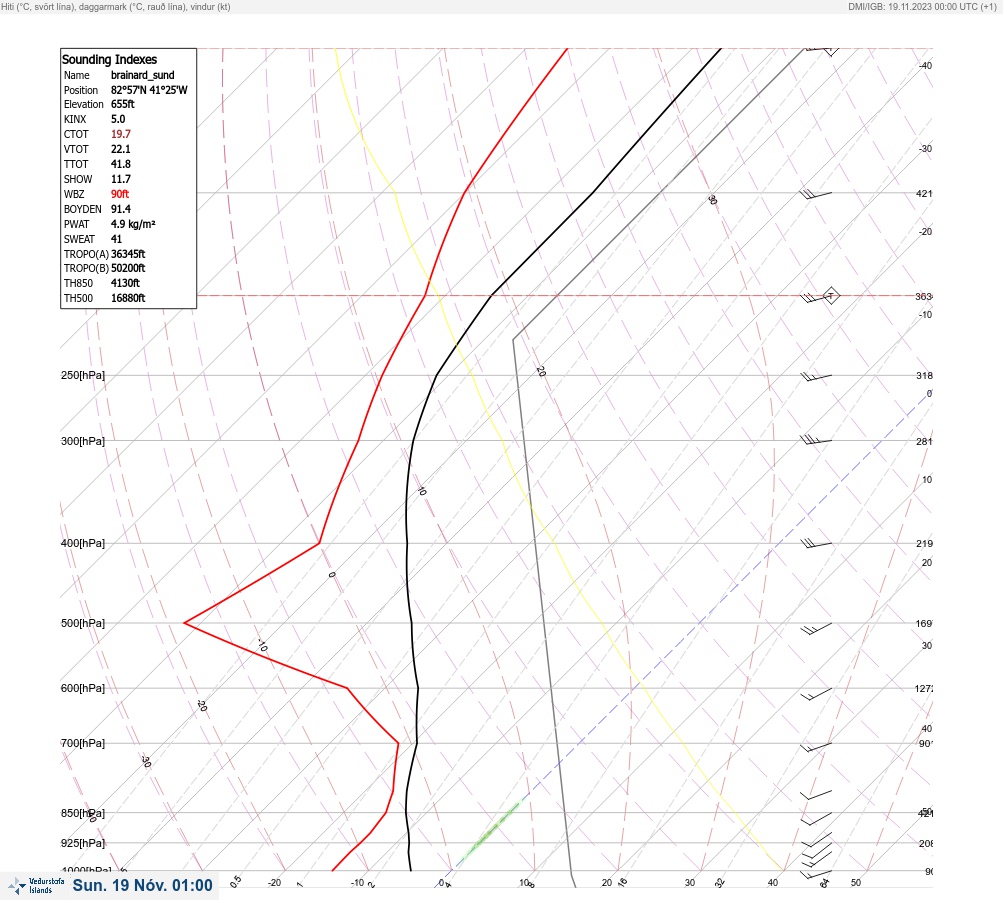The height and width of the screenshot is (900, 1003).
Task: Click the wind barb on 250 hPa line
Action: 816,377
